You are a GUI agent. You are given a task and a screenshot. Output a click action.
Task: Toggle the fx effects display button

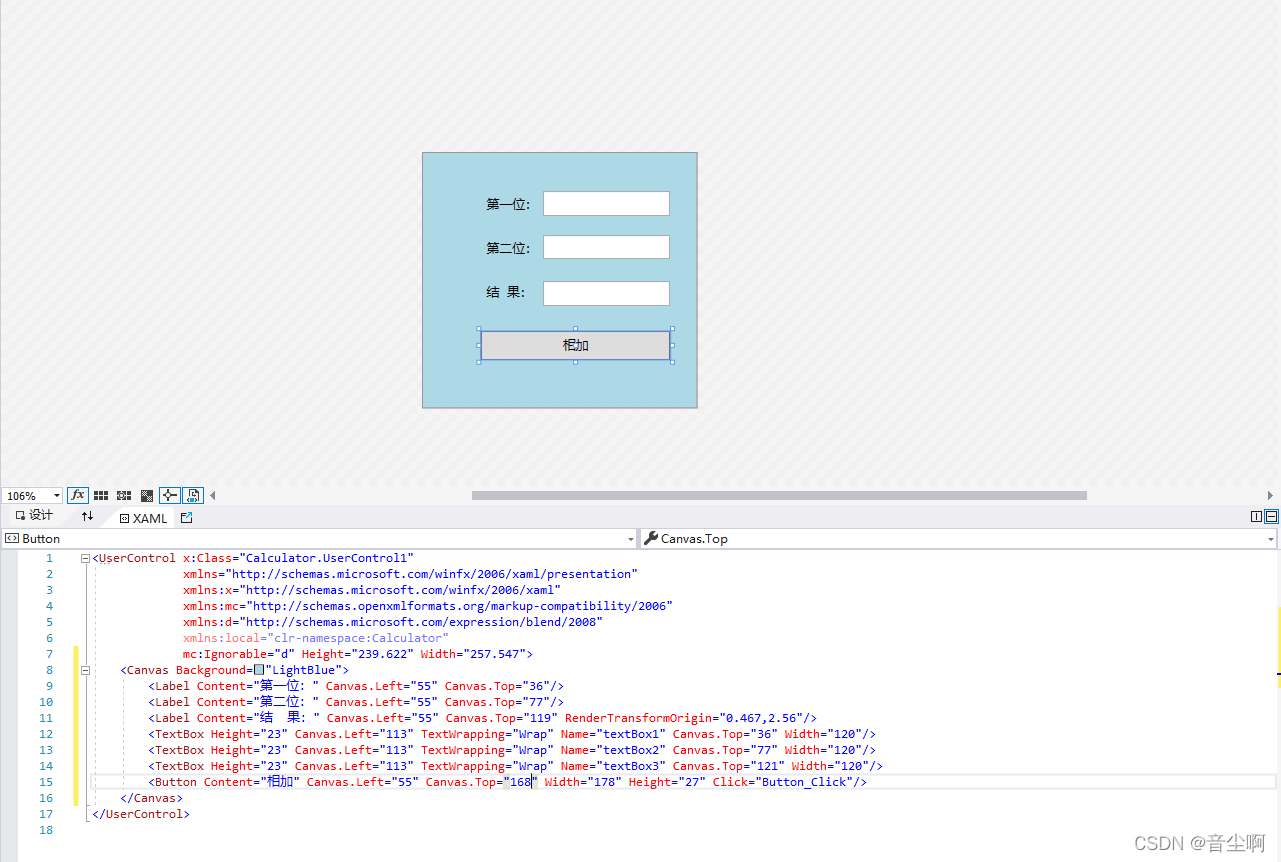(x=78, y=495)
